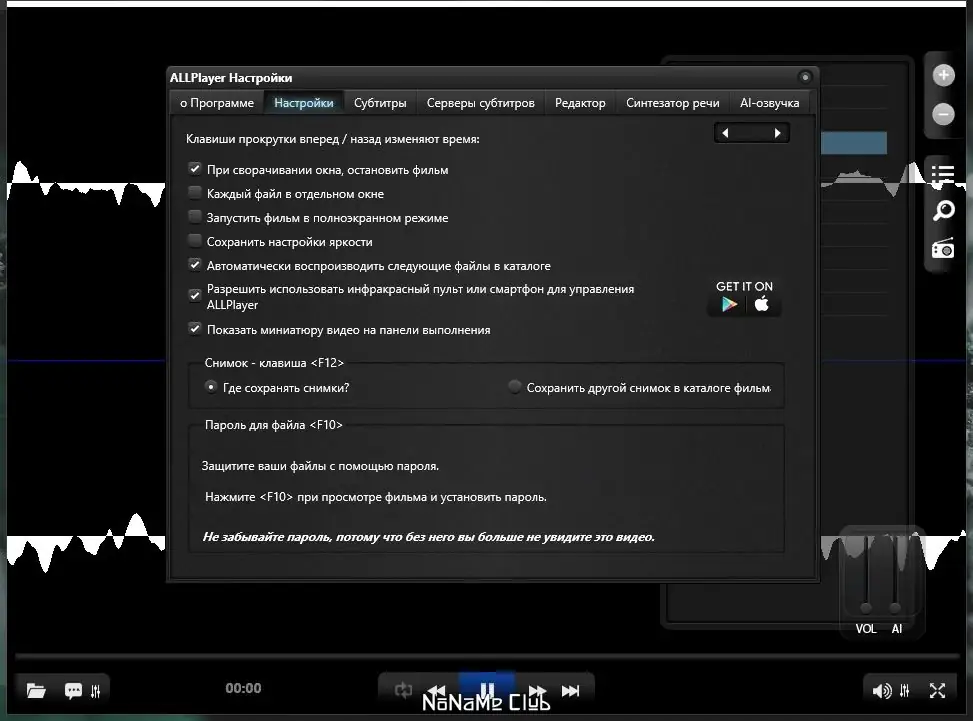Click the playback seek progress bar
The height and width of the screenshot is (721, 973).
point(487,655)
